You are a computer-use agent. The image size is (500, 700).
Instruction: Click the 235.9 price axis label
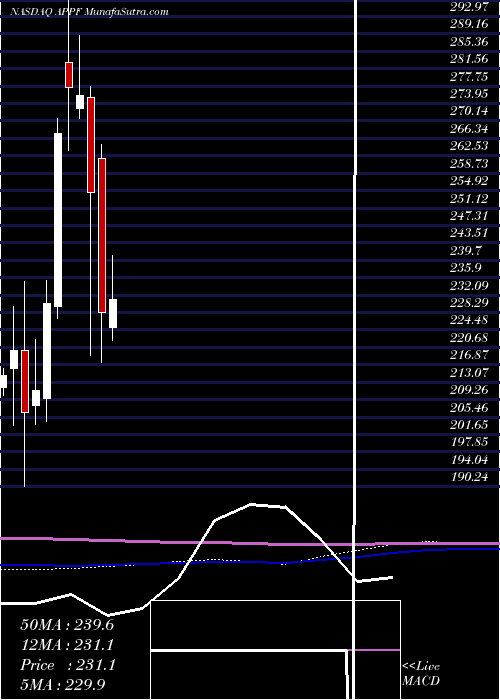tap(466, 268)
